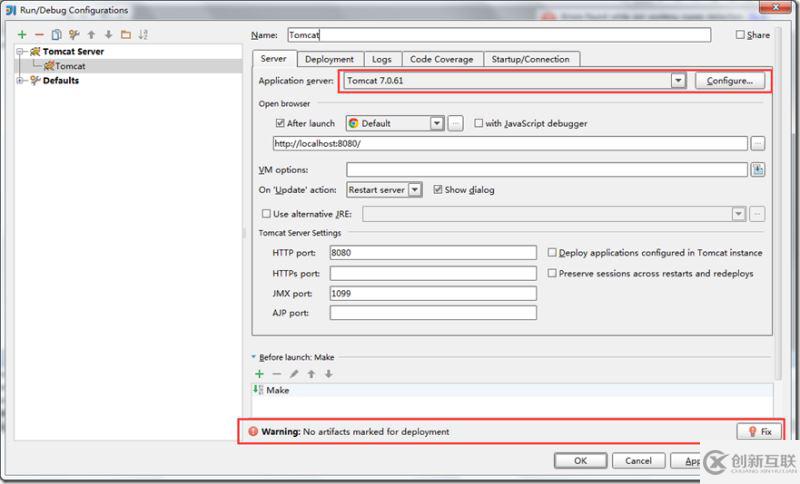
Task: Click HTTP port field
Action: pyautogui.click(x=433, y=252)
